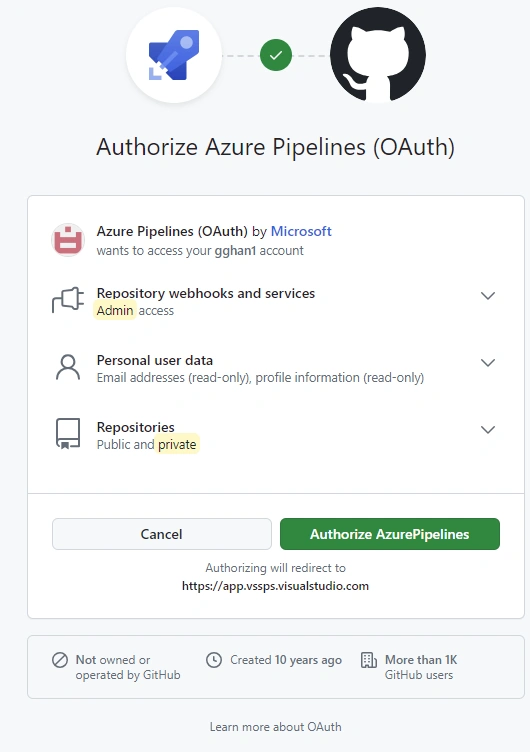This screenshot has width=530, height=752.
Task: Click the GitHub Octocat logo
Action: 377,55
